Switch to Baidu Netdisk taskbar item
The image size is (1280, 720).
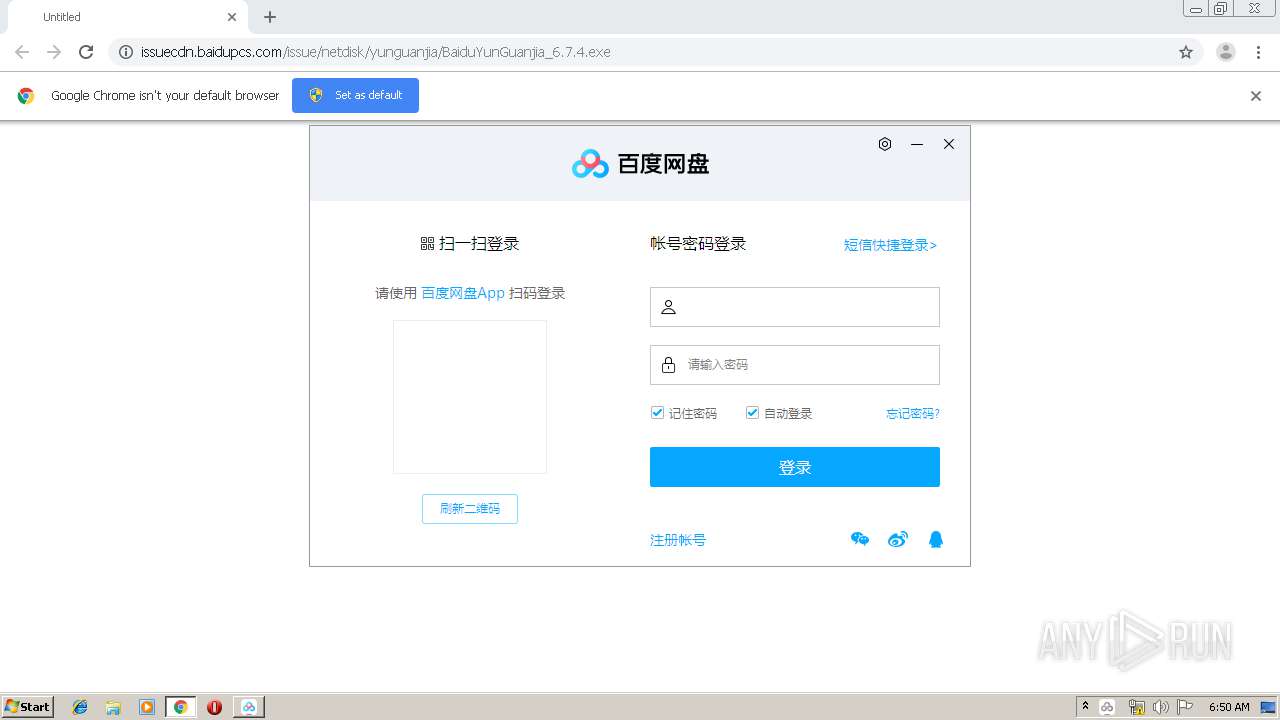[249, 707]
